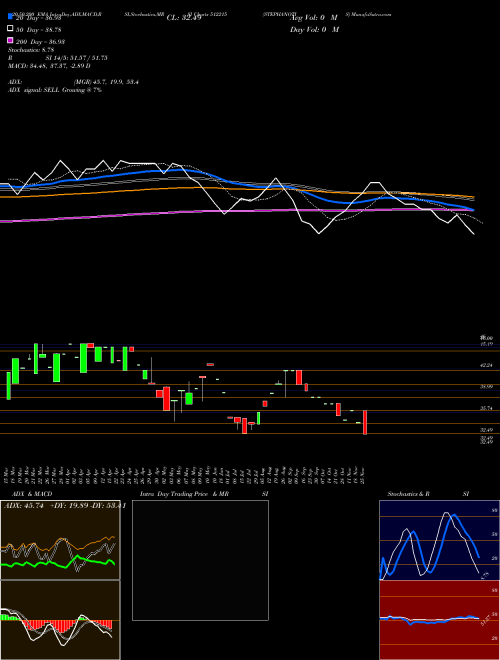Click the last red candlestick on the chart
This screenshot has width=500, height=660.
365,423
